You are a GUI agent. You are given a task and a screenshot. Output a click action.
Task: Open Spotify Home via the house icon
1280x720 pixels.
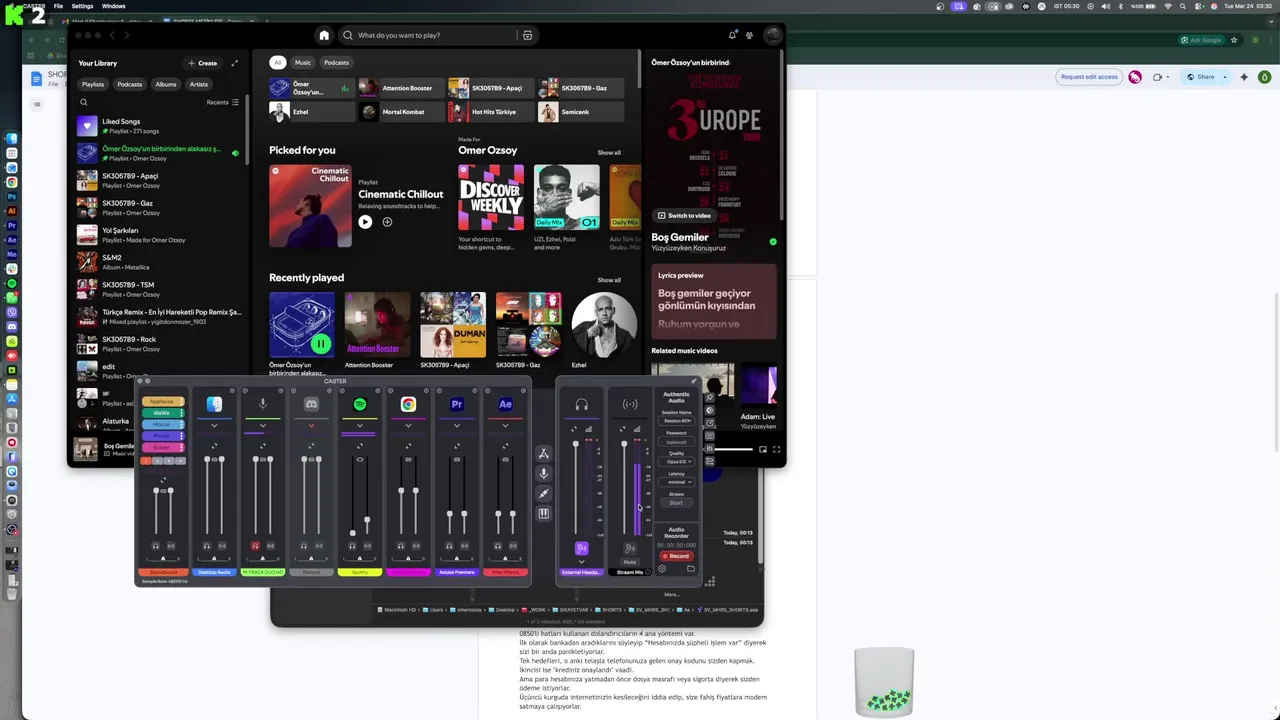(324, 35)
